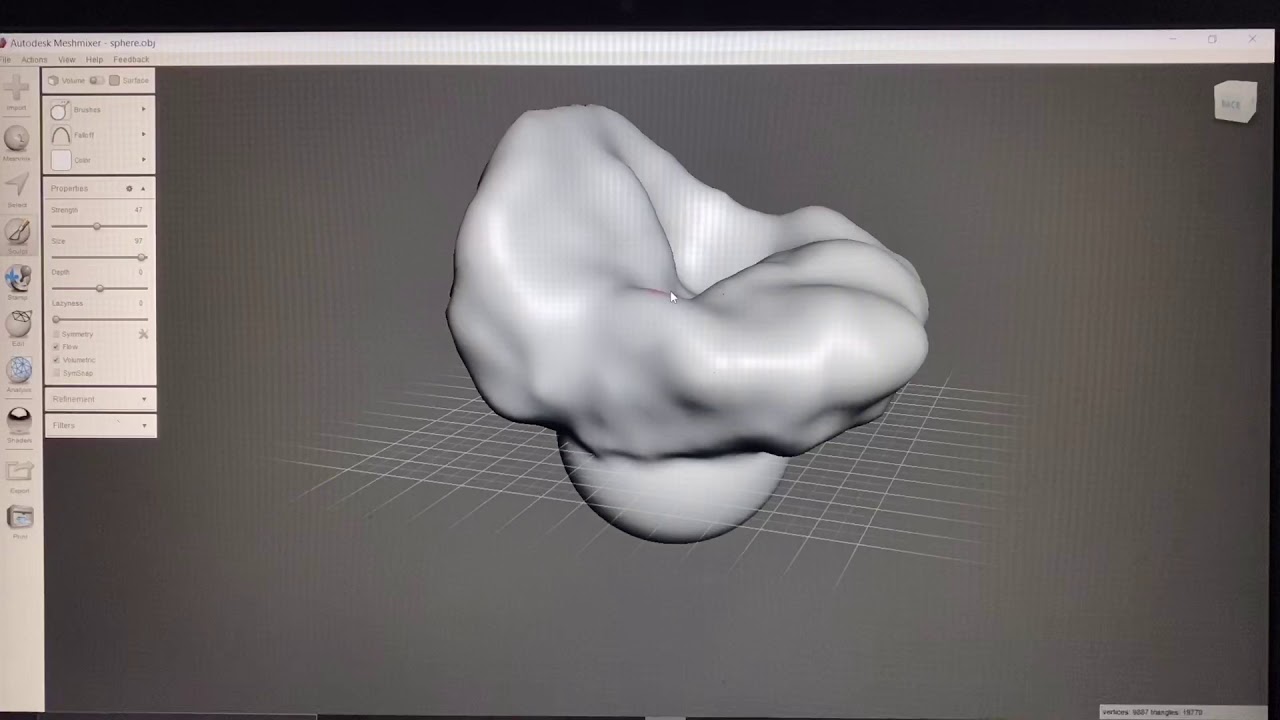Expand the Refinement section
Screen dimensions: 1280x720
tap(100, 399)
